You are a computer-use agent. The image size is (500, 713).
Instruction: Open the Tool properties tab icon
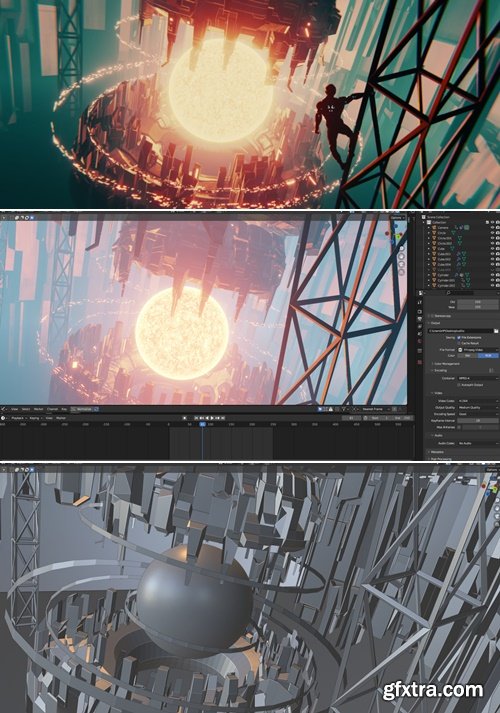coord(420,302)
